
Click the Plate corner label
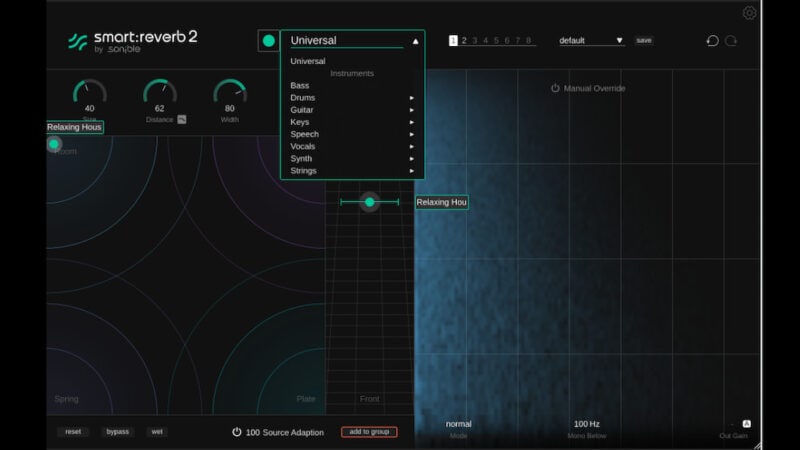pyautogui.click(x=306, y=398)
